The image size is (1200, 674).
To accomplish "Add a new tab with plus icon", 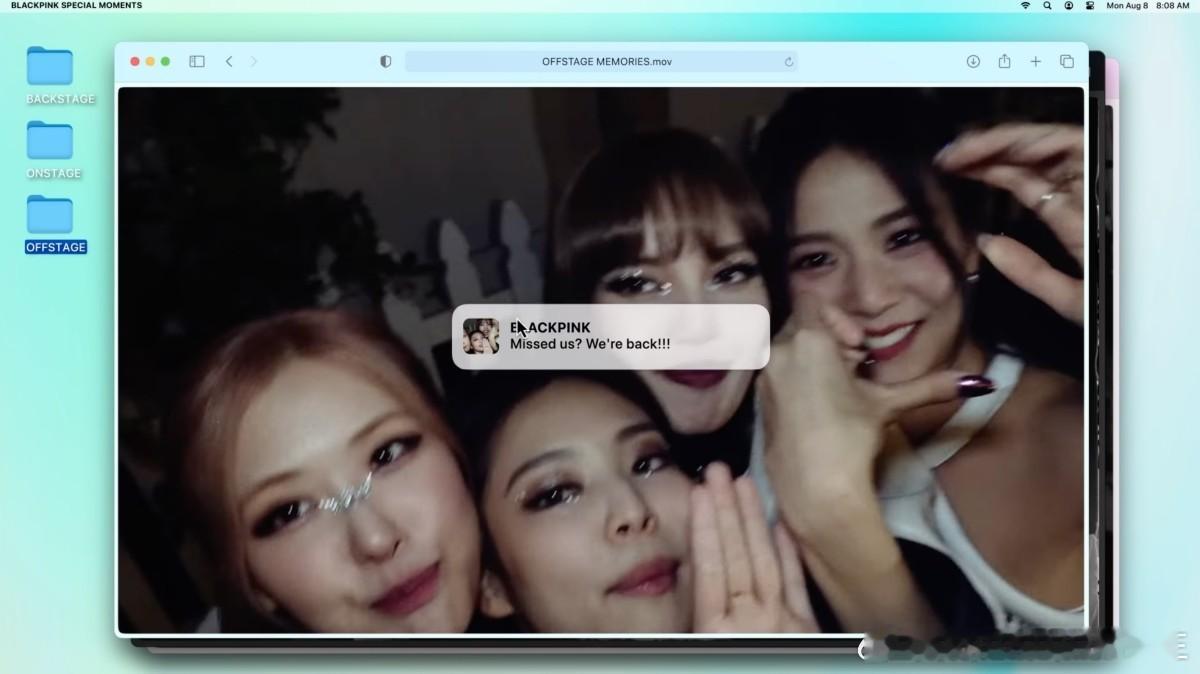I will (x=1036, y=61).
